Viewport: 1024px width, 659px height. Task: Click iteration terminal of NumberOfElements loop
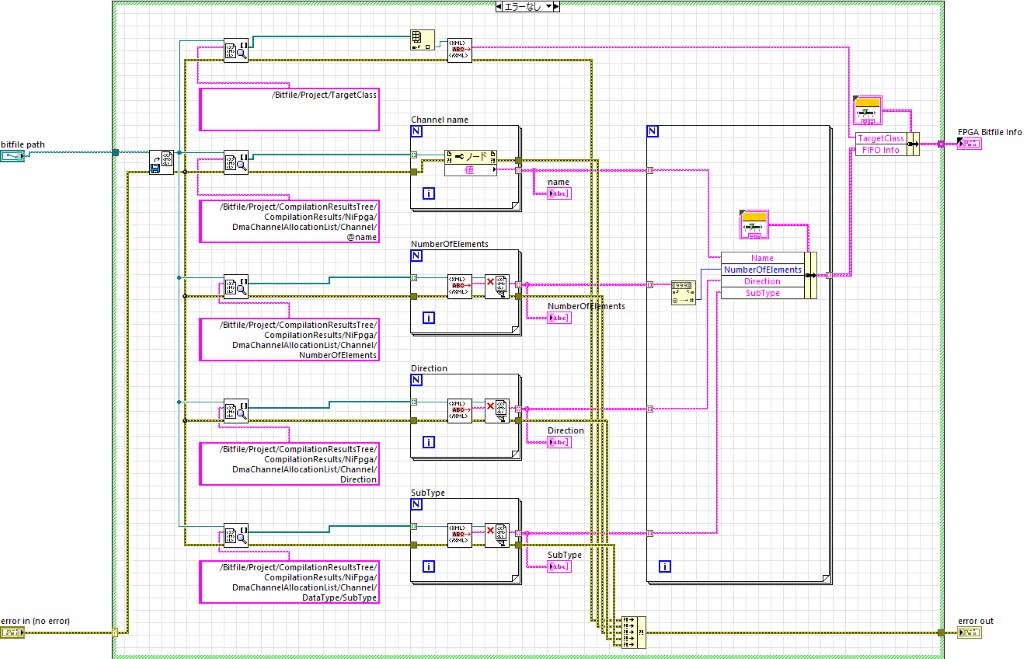click(x=428, y=317)
